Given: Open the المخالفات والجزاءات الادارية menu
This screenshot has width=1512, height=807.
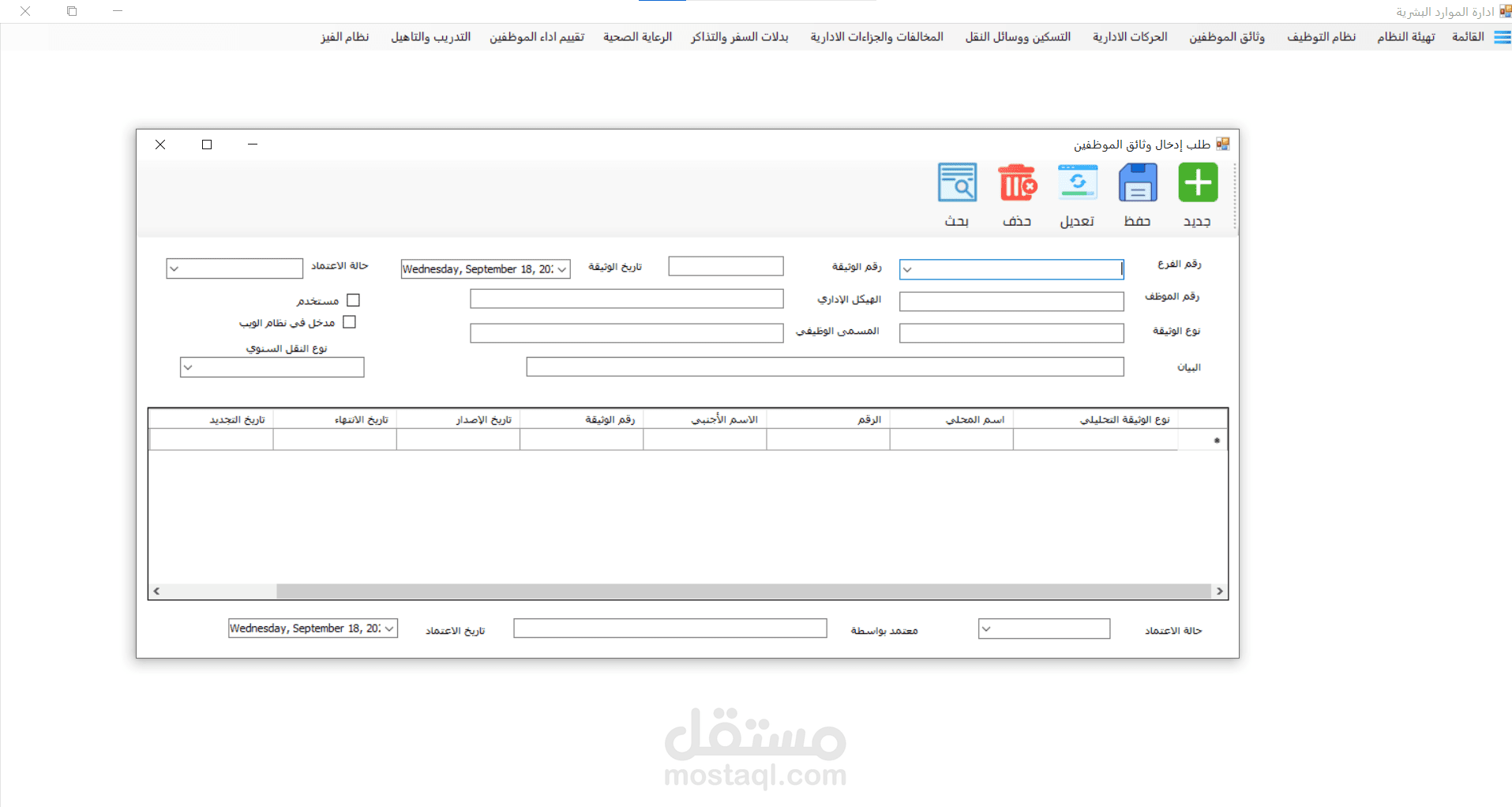Looking at the screenshot, I should [876, 37].
